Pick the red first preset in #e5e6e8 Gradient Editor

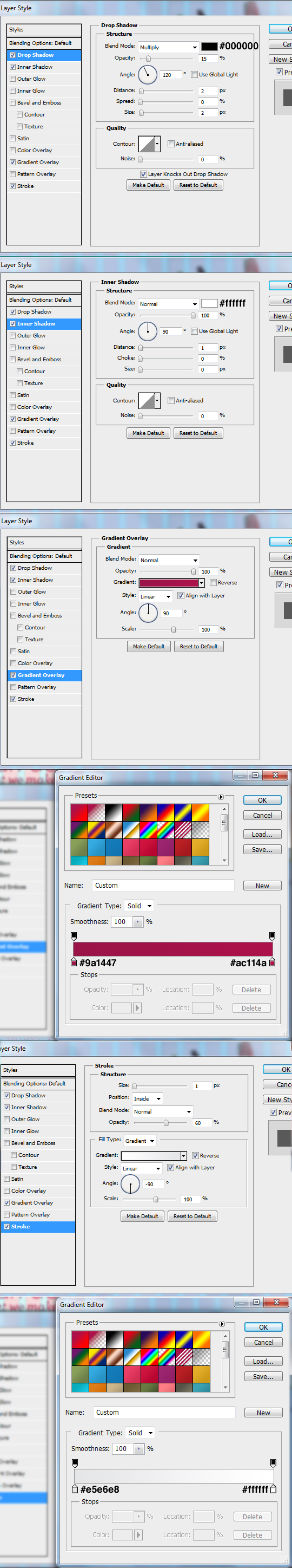coord(80,1340)
